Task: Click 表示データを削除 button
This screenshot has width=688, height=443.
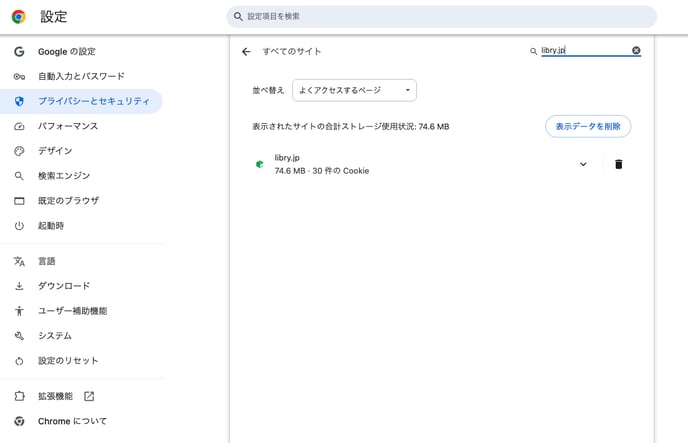Action: (x=588, y=126)
